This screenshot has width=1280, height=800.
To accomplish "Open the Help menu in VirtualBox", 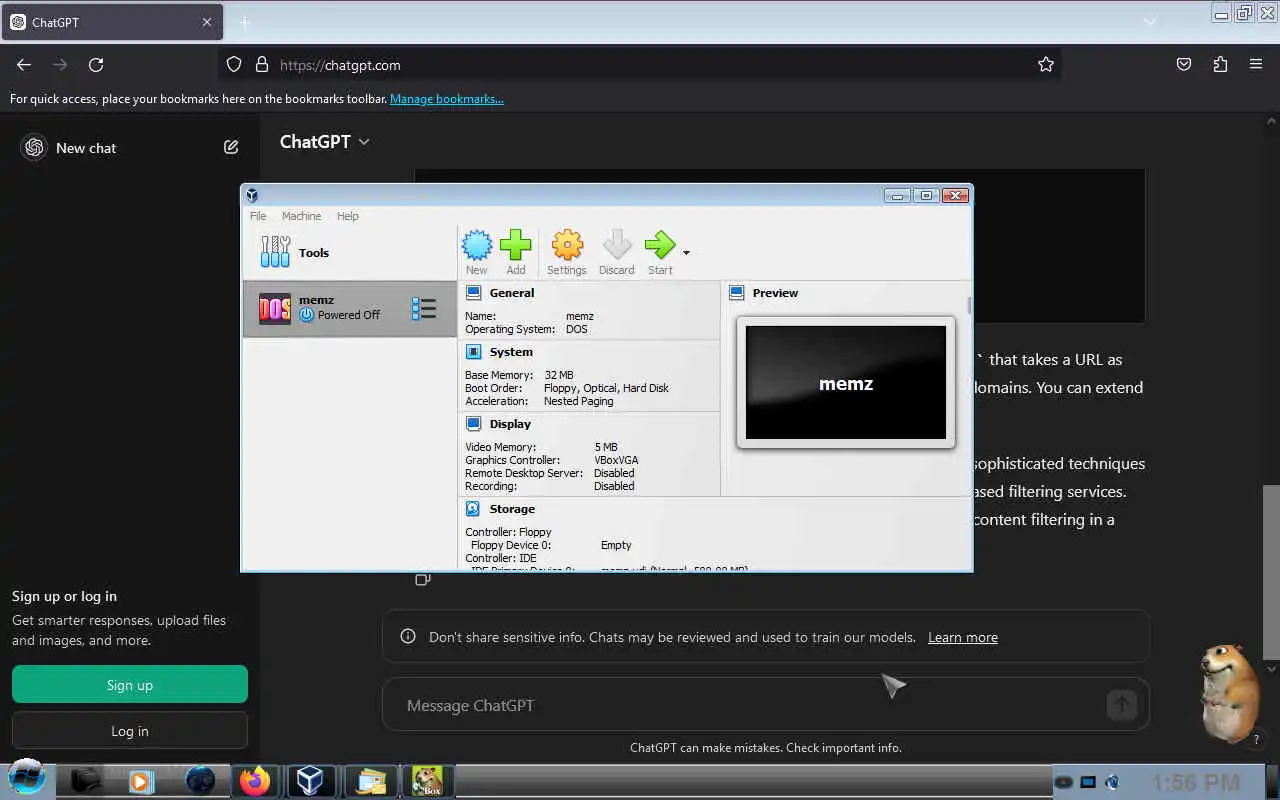I will pyautogui.click(x=347, y=216).
